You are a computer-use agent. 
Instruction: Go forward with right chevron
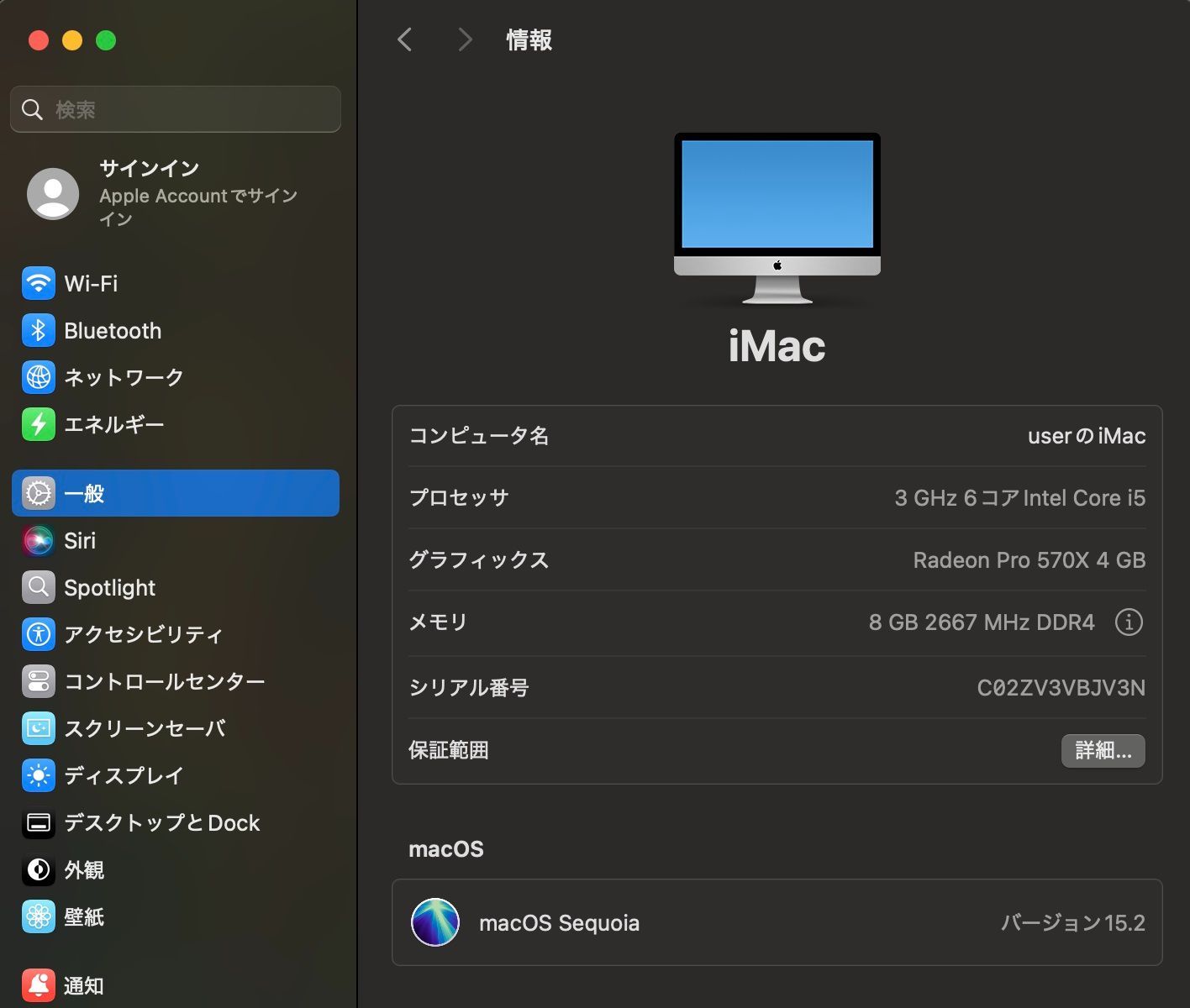point(465,39)
